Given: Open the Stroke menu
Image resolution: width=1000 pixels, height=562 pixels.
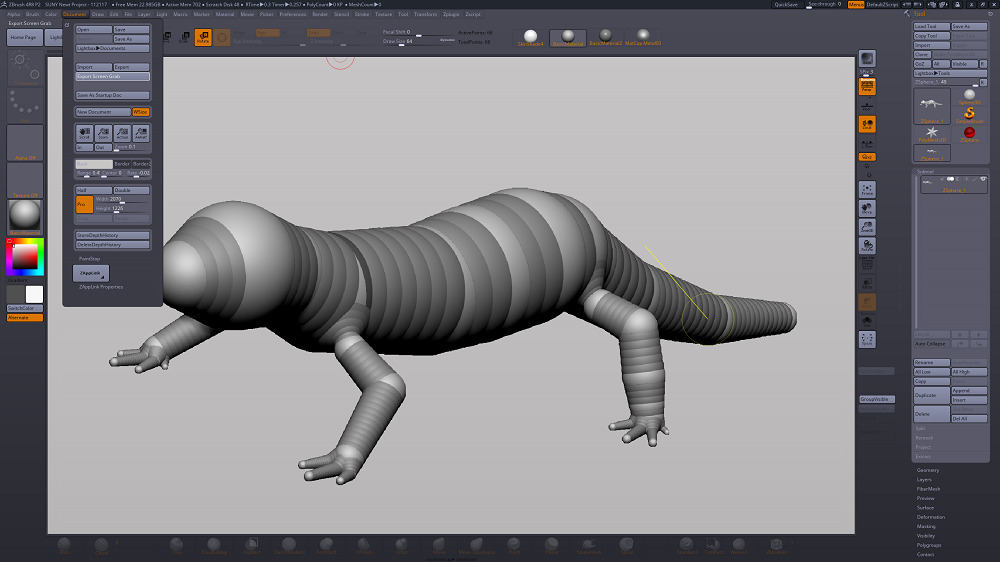Looking at the screenshot, I should click(x=362, y=14).
